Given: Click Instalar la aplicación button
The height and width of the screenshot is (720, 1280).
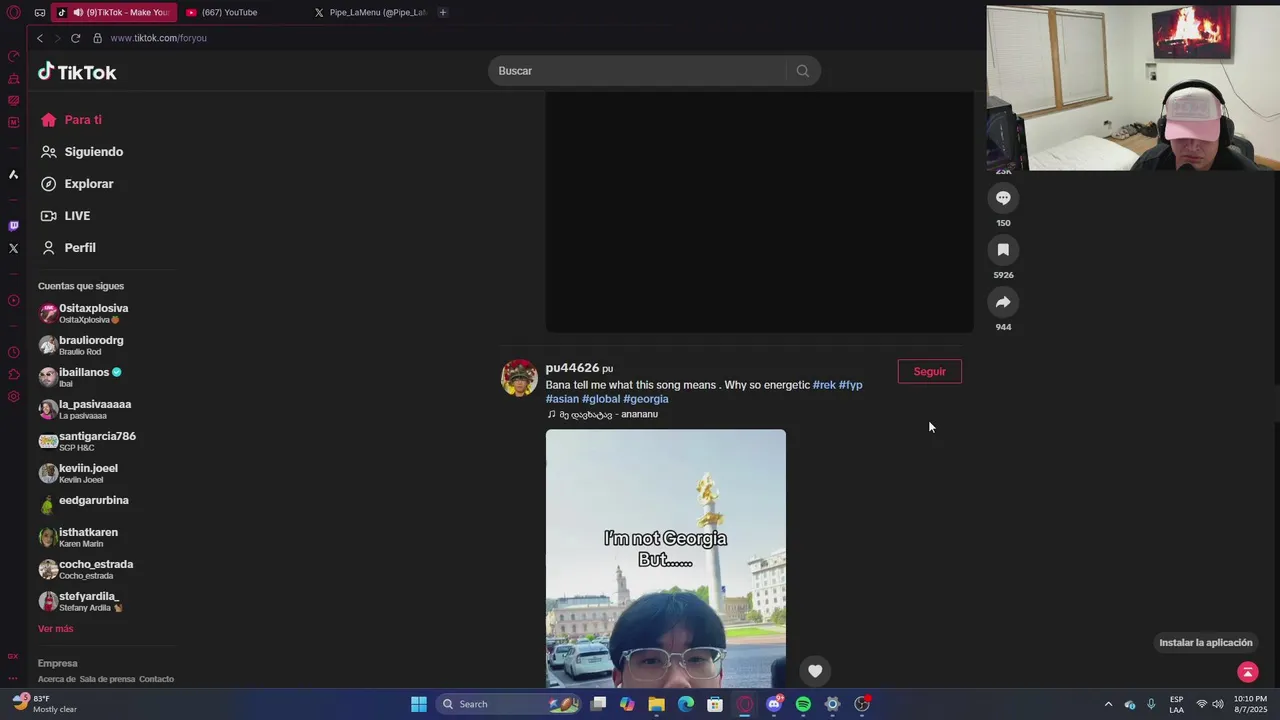Looking at the screenshot, I should (x=1206, y=643).
